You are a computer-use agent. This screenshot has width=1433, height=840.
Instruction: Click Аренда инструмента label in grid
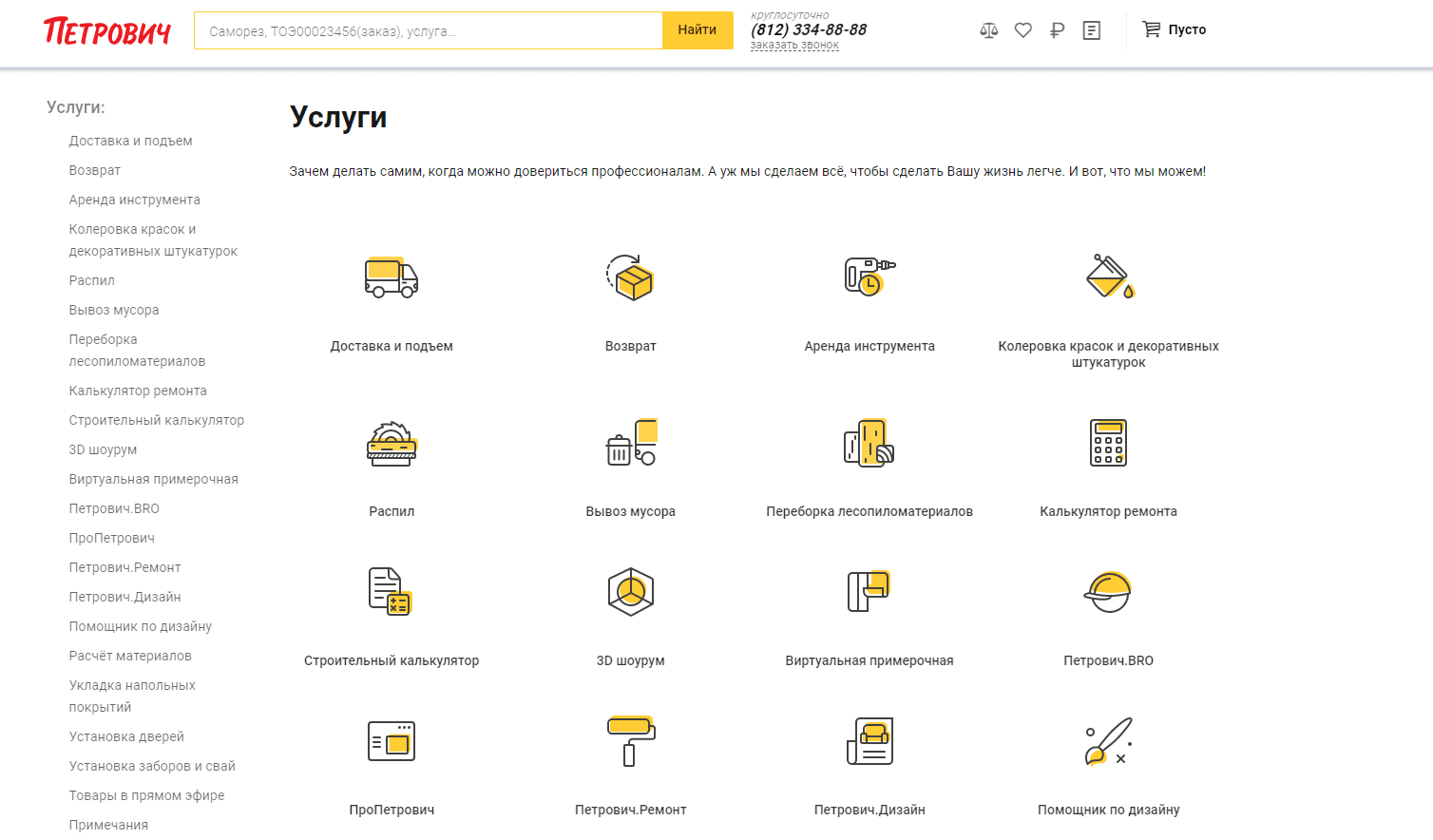coord(869,346)
